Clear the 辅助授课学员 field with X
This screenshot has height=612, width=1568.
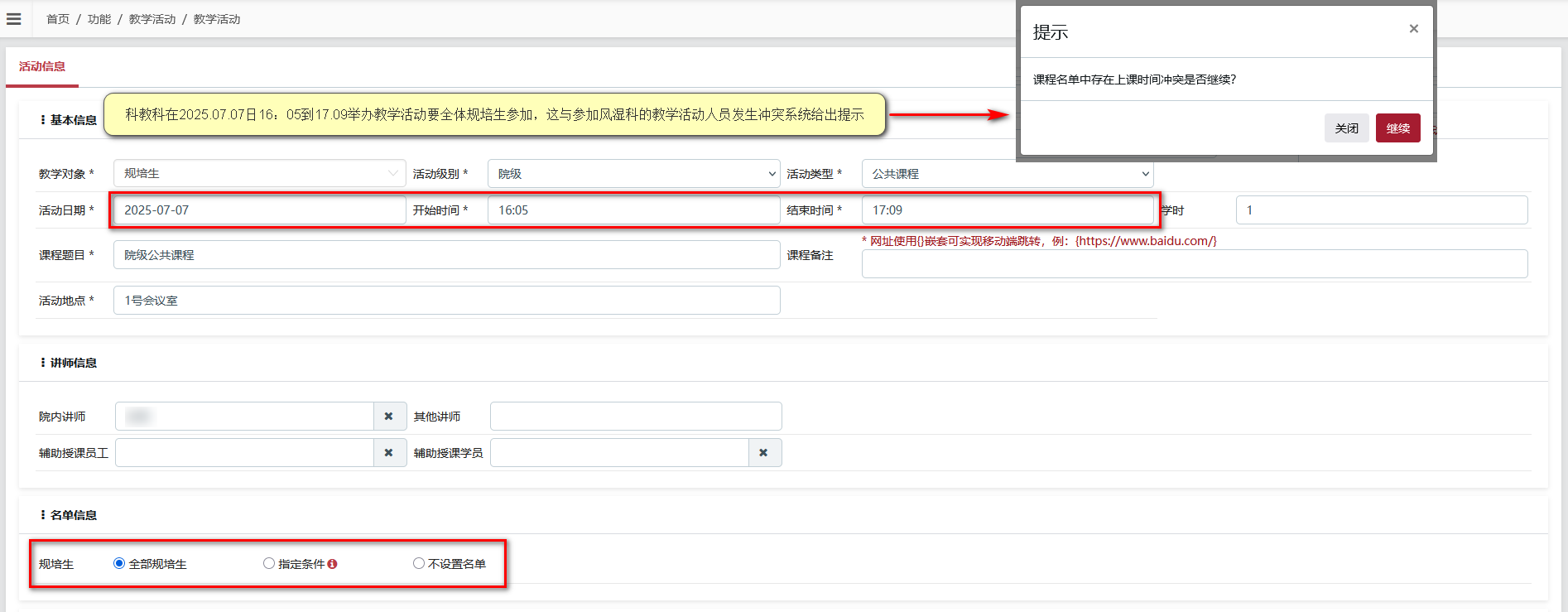pos(764,453)
